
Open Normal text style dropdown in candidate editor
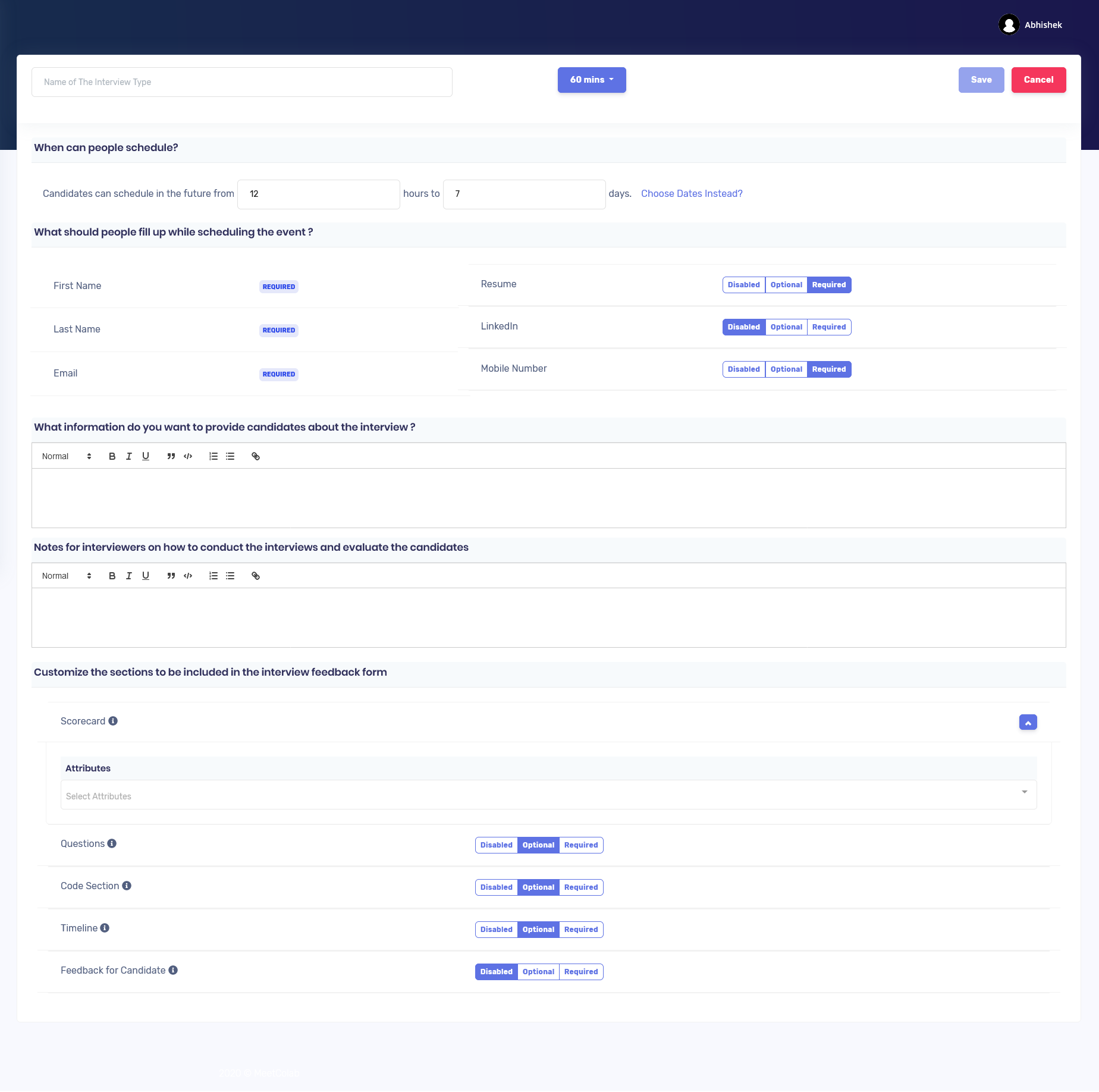[66, 456]
